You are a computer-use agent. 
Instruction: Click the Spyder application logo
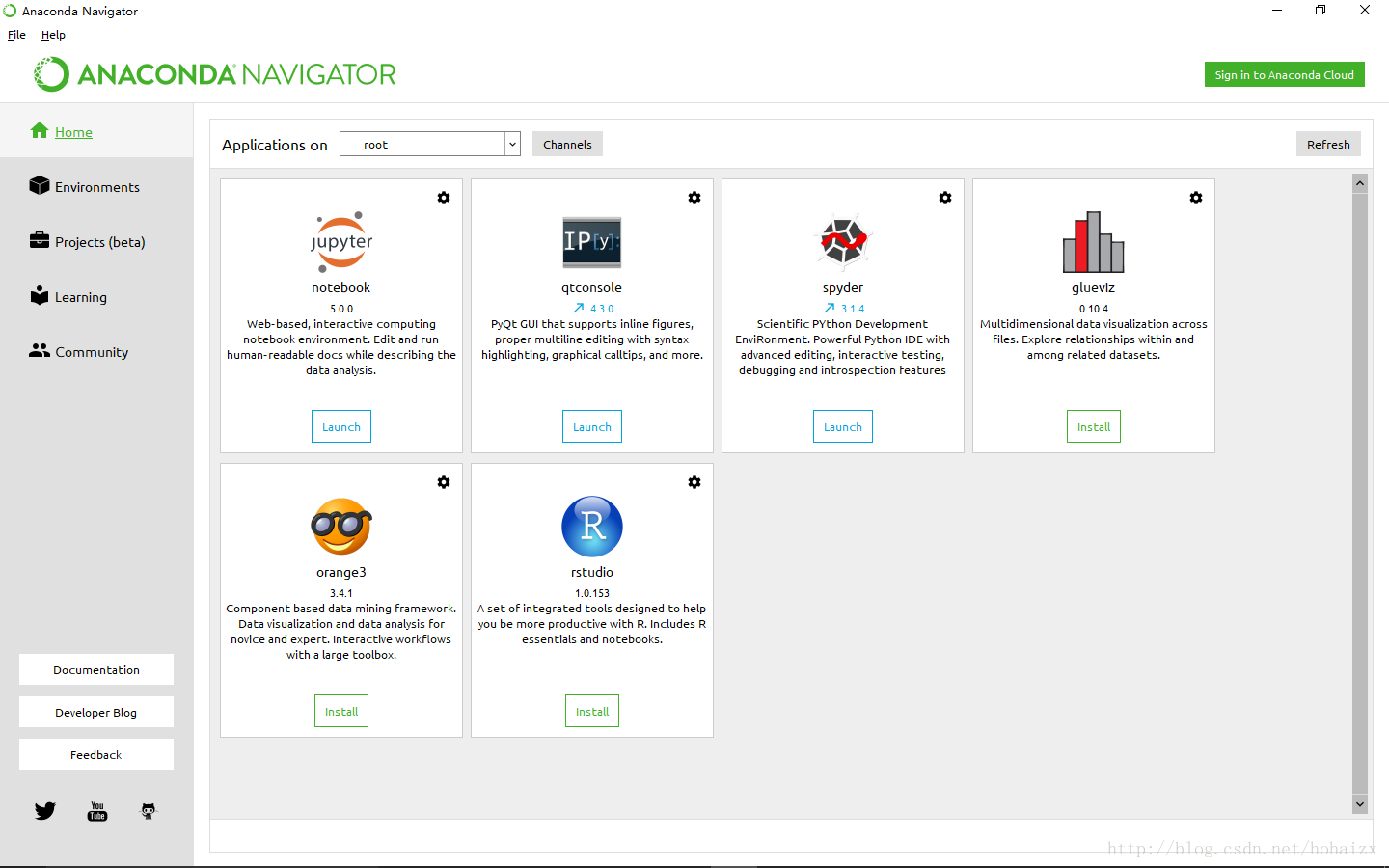[x=843, y=241]
